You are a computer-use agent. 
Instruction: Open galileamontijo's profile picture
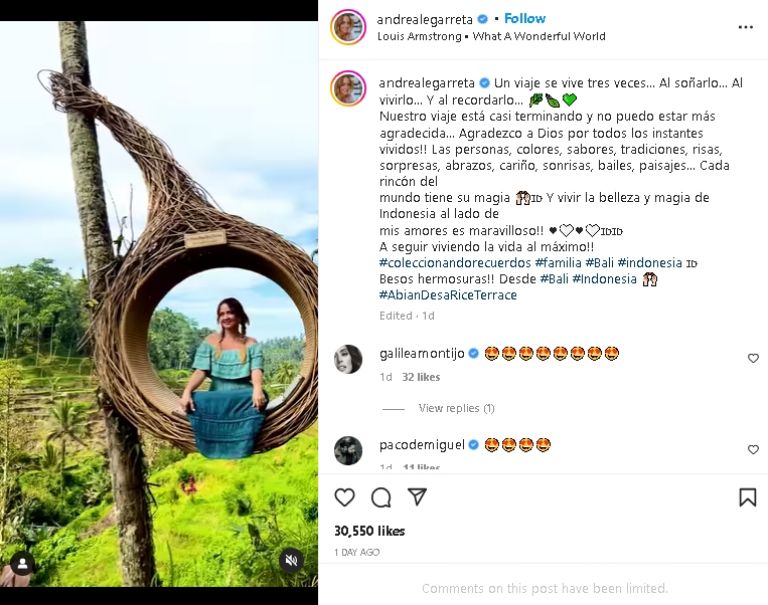(348, 358)
